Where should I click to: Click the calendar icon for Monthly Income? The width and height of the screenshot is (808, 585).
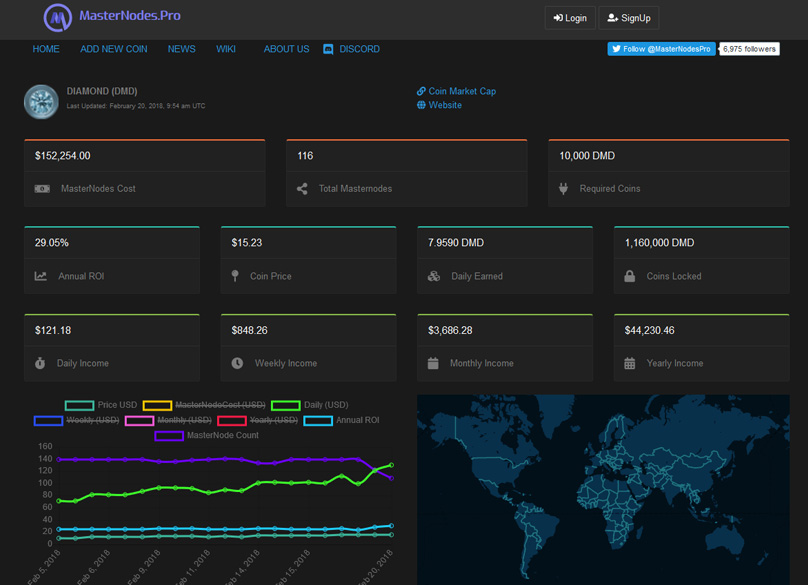click(433, 363)
